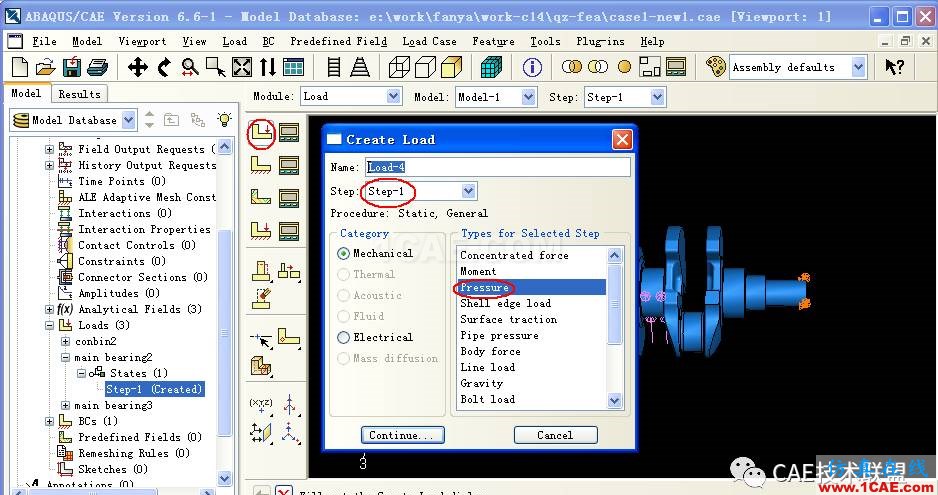The width and height of the screenshot is (938, 495).
Task: Click the Create Load tool icon
Action: (x=261, y=132)
